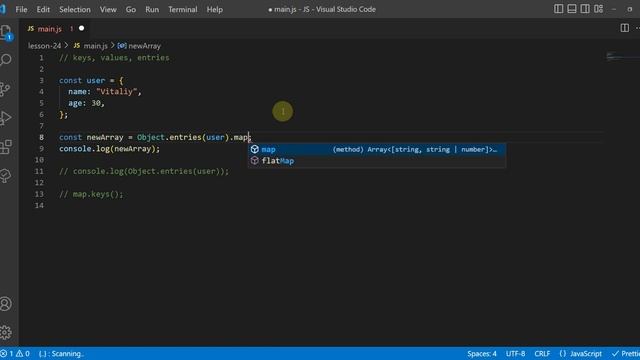640x360 pixels.
Task: Open the Accounts menu icon
Action: [x=6, y=304]
